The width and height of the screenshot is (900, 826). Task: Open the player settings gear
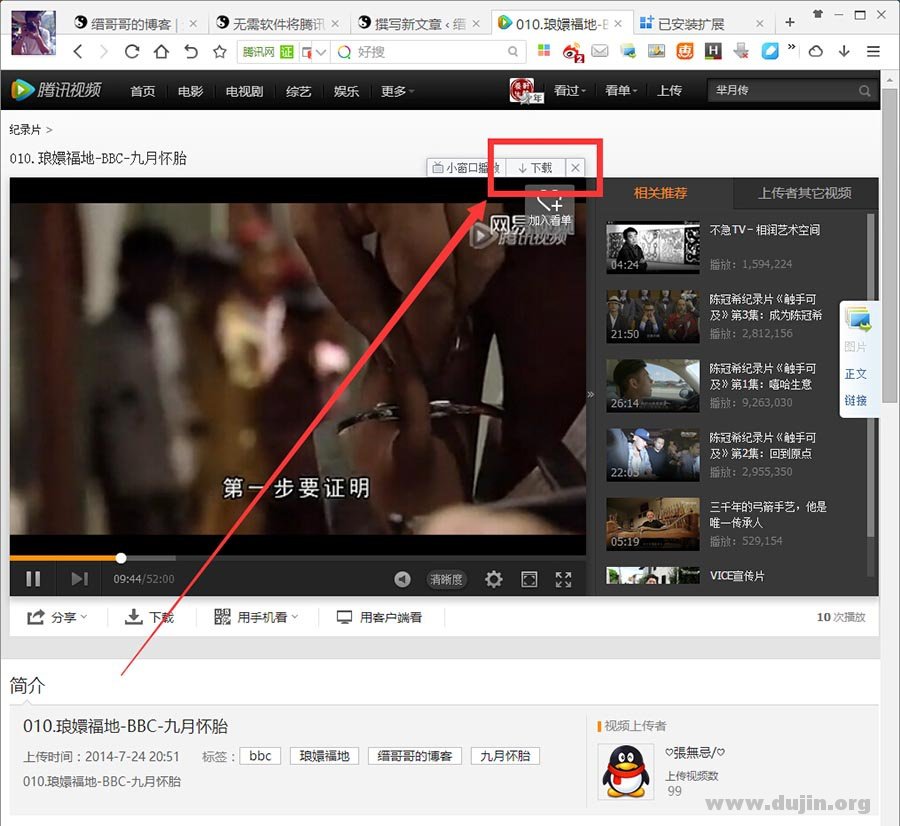tap(493, 579)
